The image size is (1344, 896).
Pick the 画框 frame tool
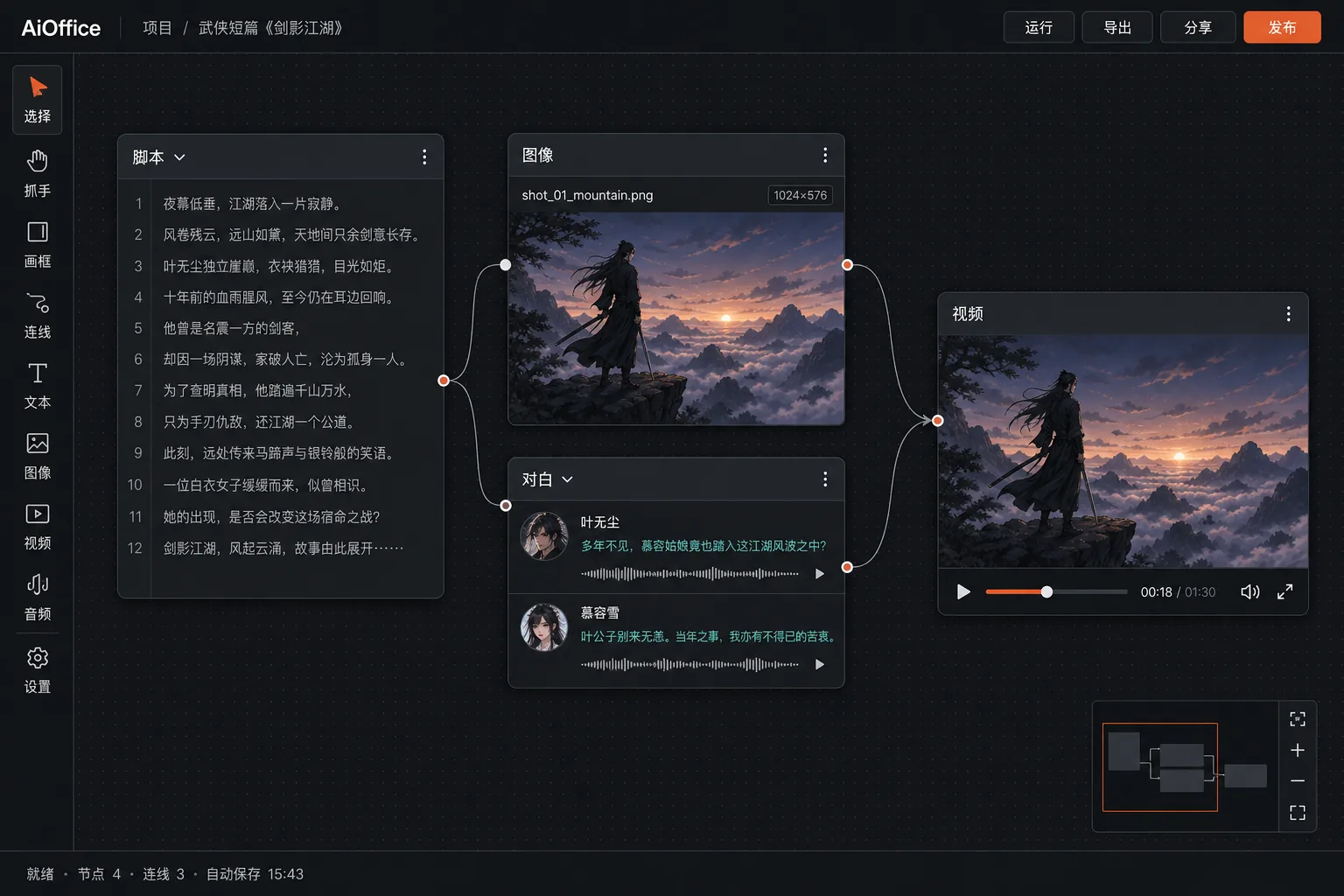(37, 244)
